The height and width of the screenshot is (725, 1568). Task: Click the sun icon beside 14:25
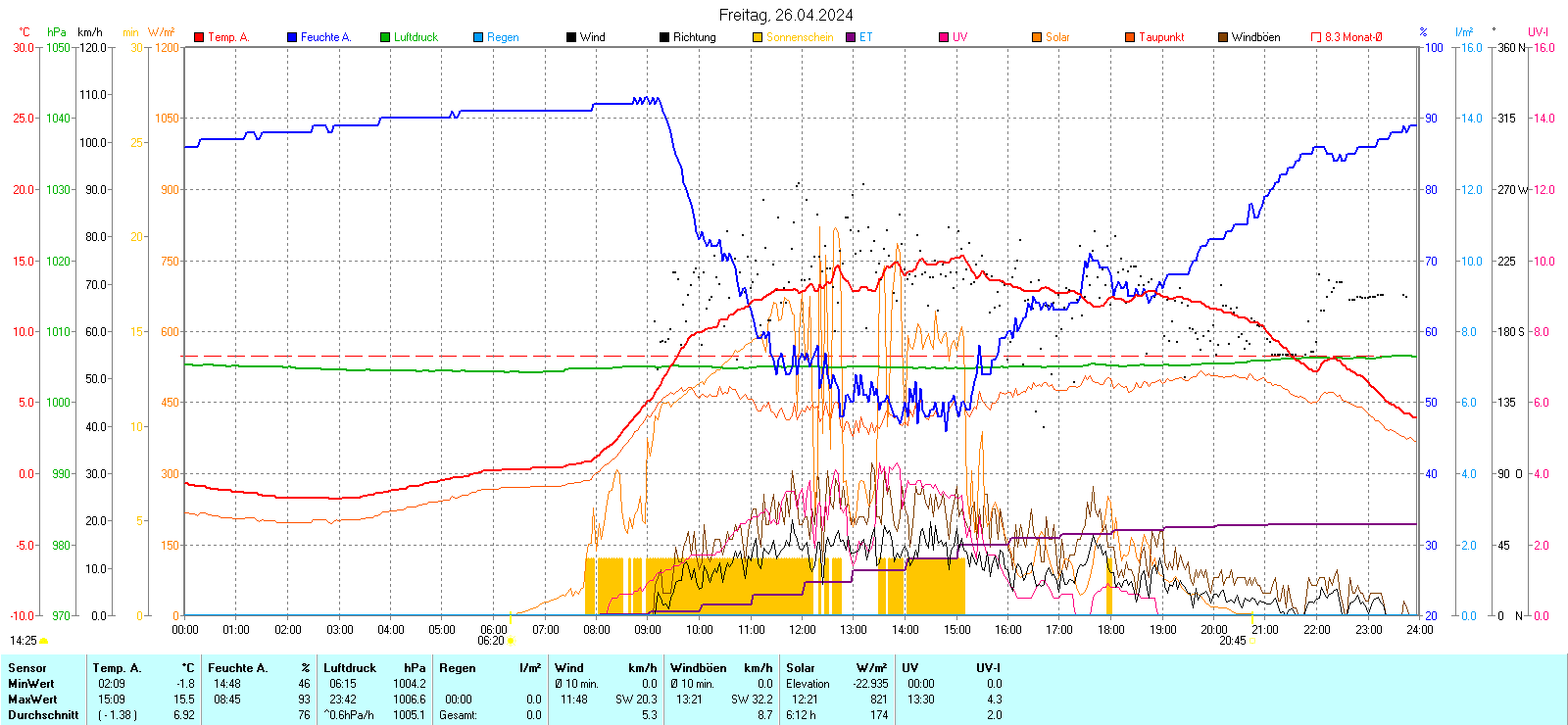43,641
